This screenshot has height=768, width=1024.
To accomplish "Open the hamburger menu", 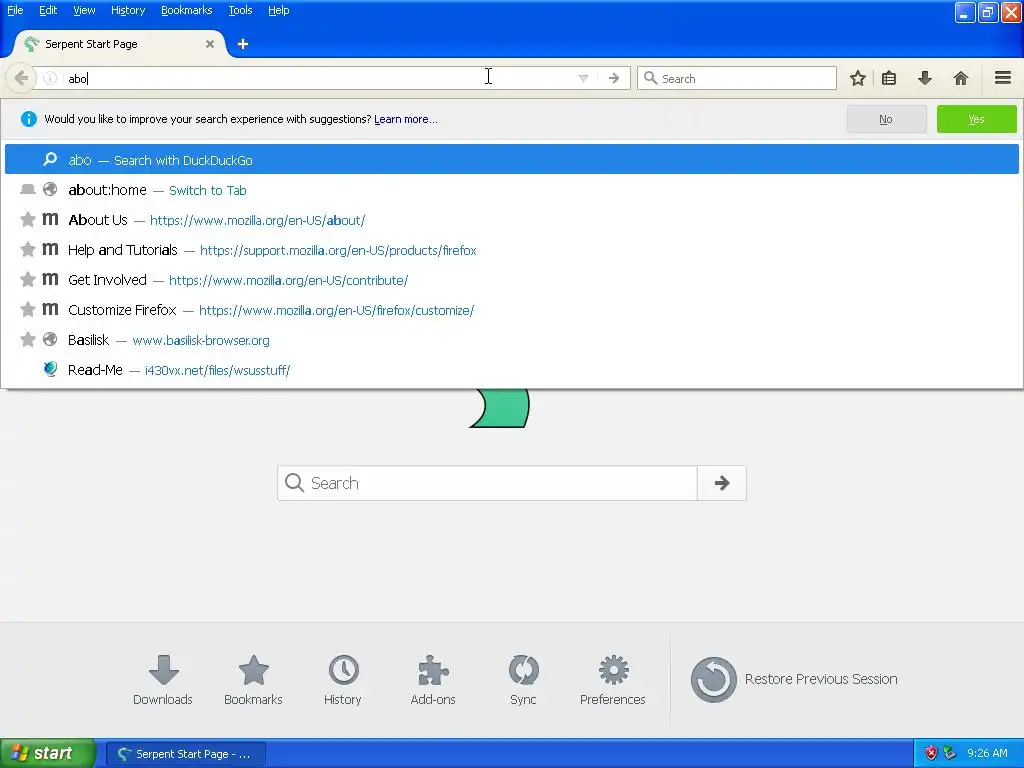I will 1003,78.
